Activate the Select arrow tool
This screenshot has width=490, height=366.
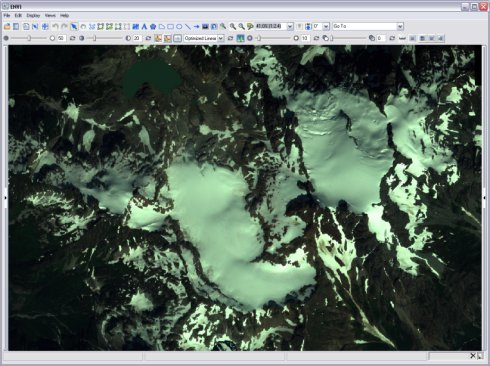(x=74, y=26)
